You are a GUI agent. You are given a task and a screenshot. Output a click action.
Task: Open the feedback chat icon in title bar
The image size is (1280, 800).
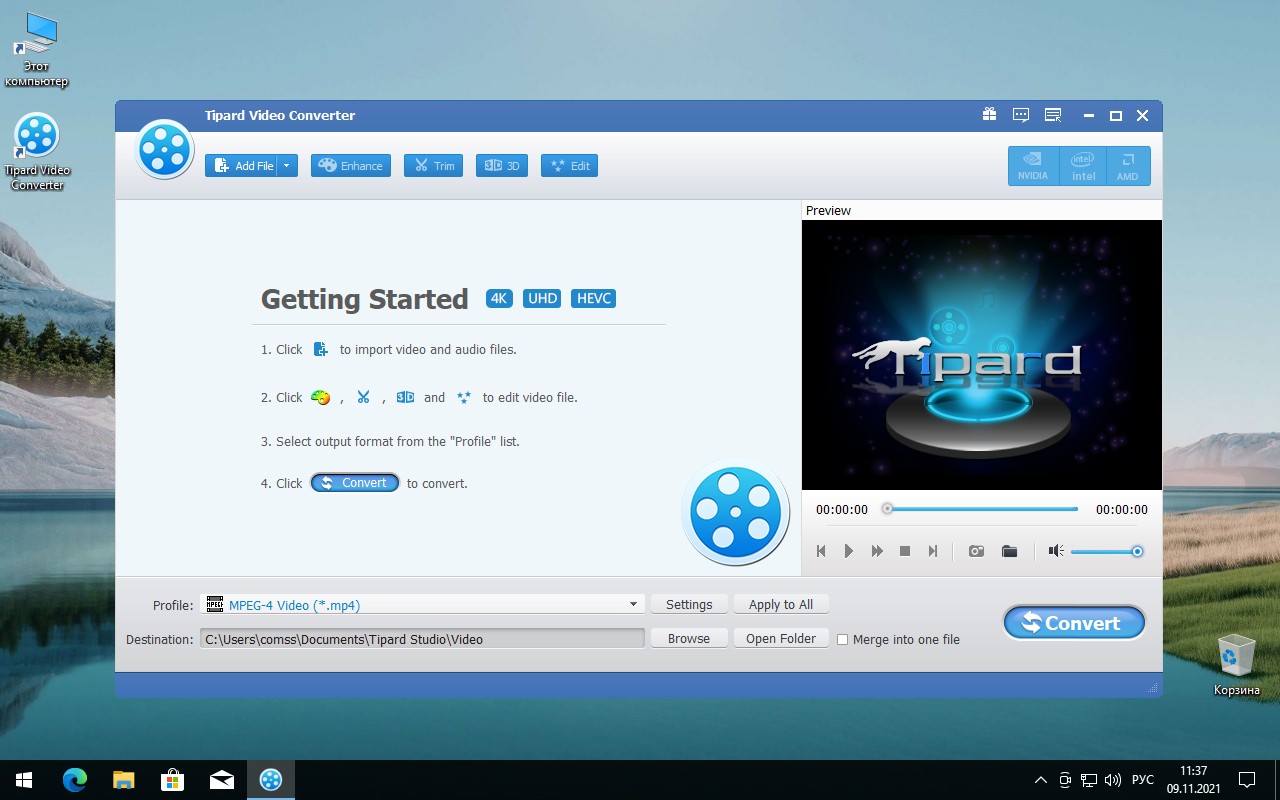click(x=1021, y=115)
